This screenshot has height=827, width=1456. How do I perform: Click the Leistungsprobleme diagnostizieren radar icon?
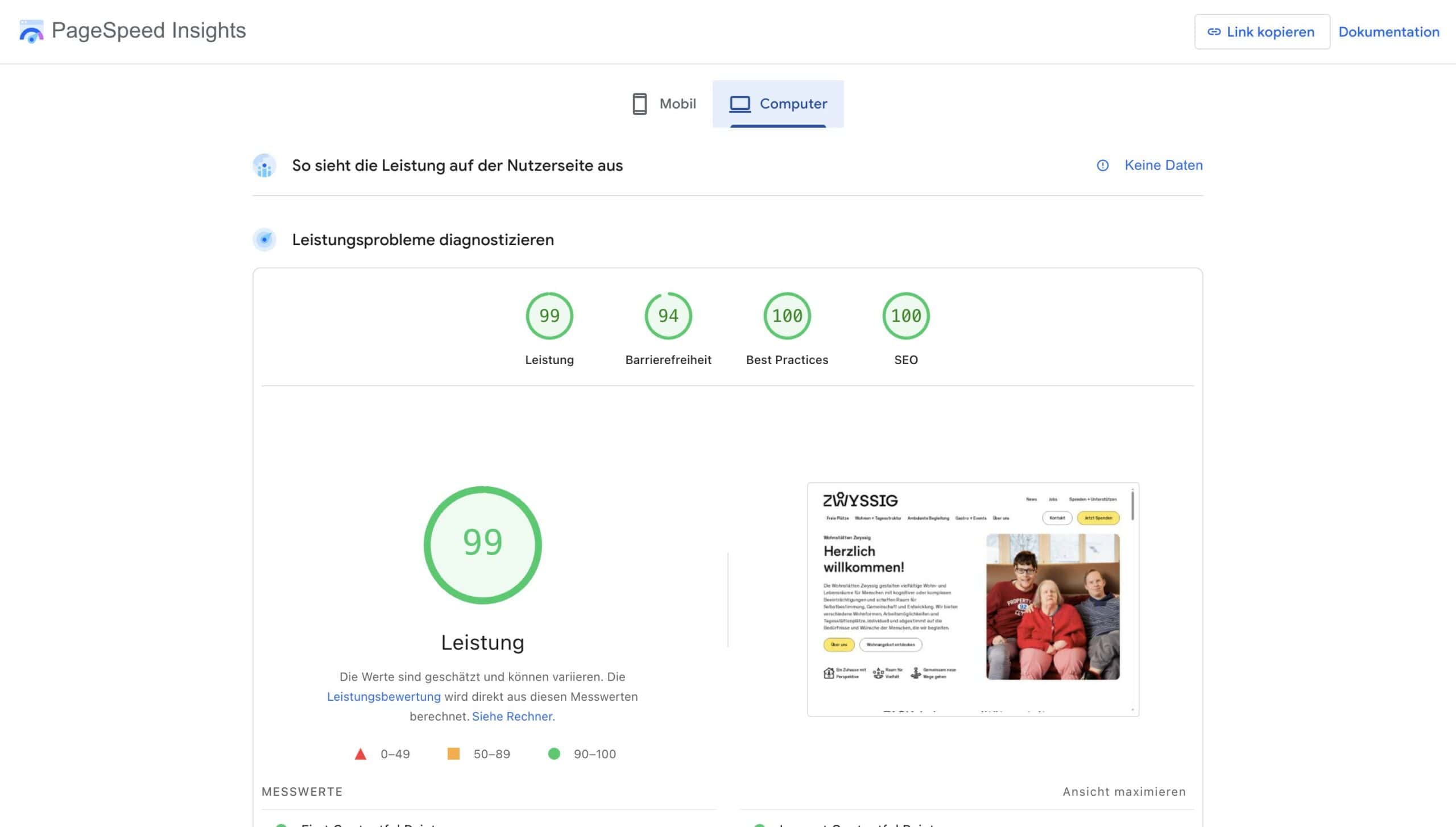[264, 239]
